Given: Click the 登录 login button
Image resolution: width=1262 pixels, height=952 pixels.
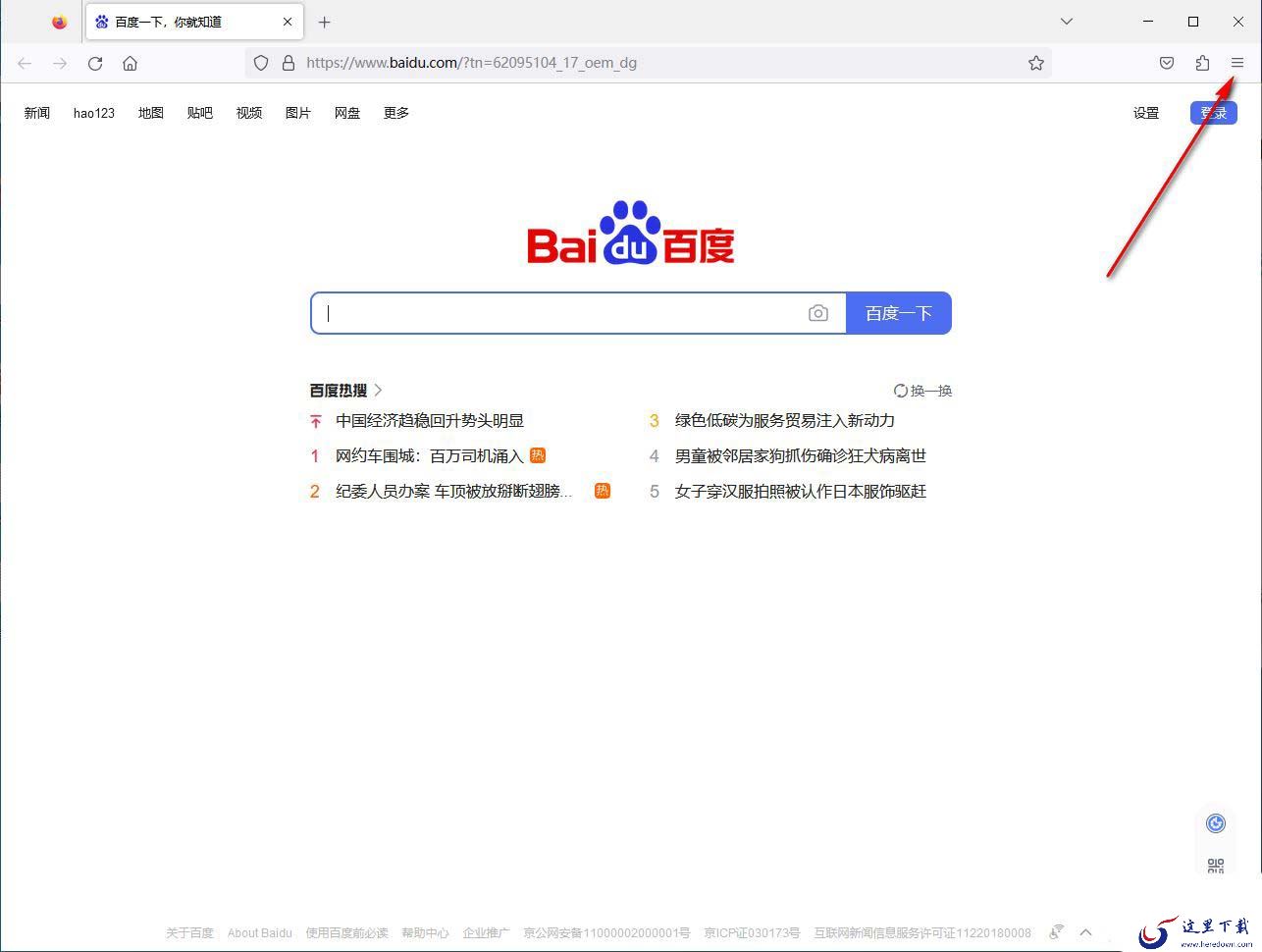Looking at the screenshot, I should [x=1213, y=113].
